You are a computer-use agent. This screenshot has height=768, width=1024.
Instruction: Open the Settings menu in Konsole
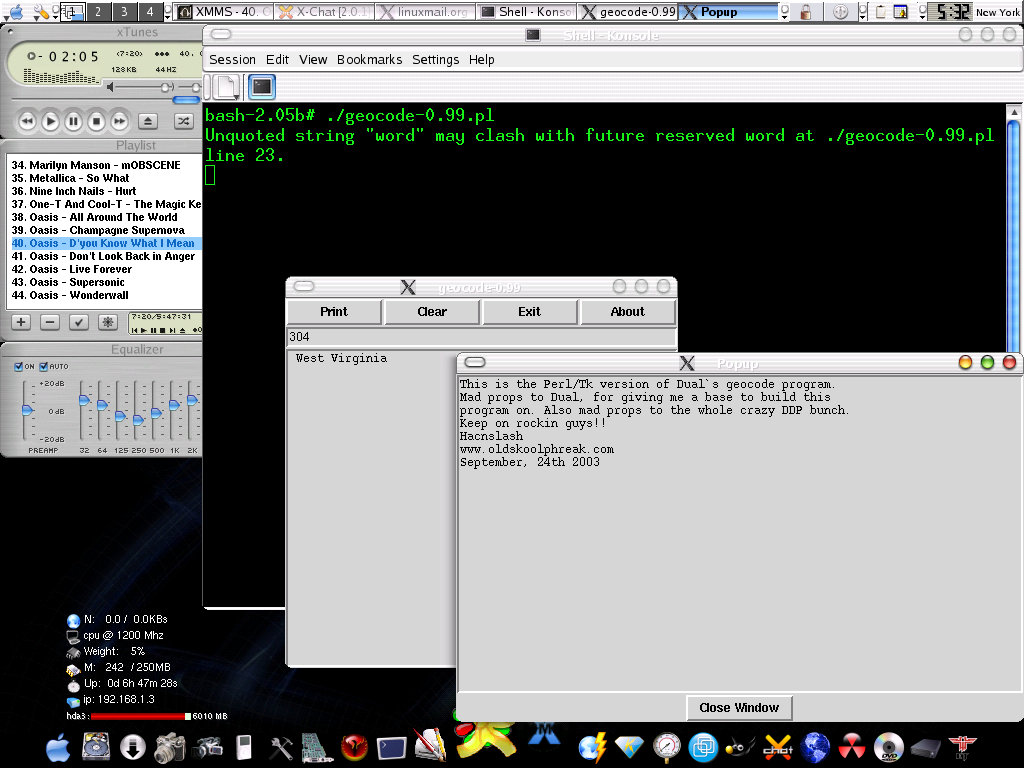[x=435, y=60]
